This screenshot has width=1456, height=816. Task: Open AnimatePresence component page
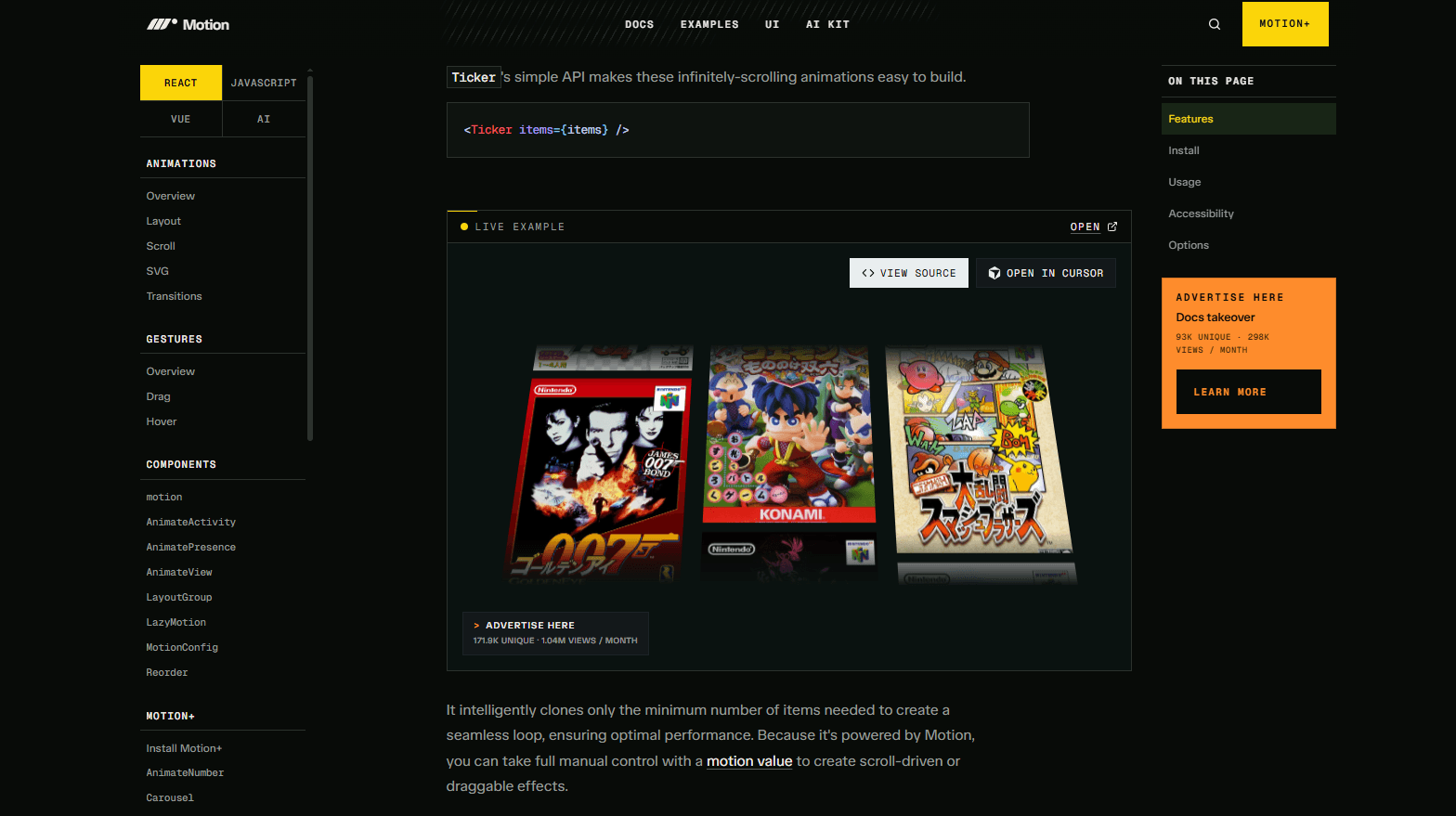click(x=191, y=548)
